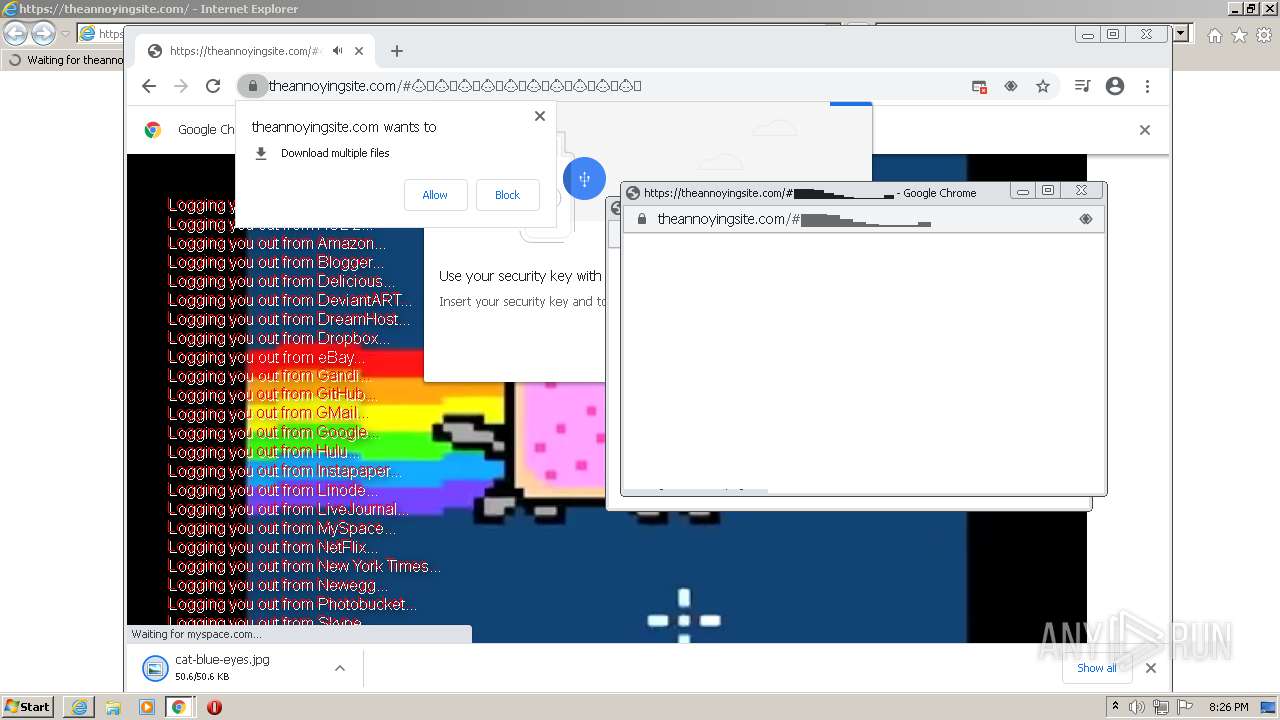1280x720 pixels.
Task: Go to Internet Explorer's home page
Action: point(1214,35)
